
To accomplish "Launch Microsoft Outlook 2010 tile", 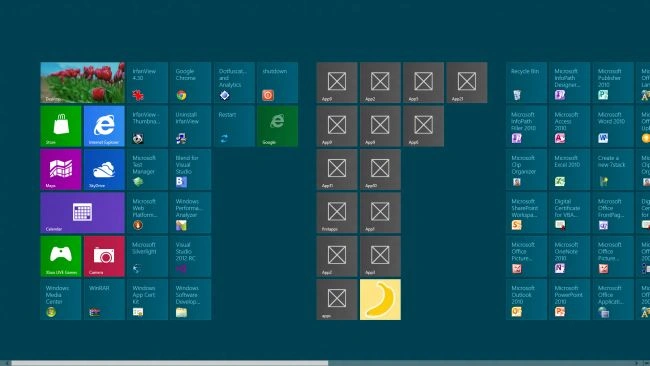I will pyautogui.click(x=526, y=300).
